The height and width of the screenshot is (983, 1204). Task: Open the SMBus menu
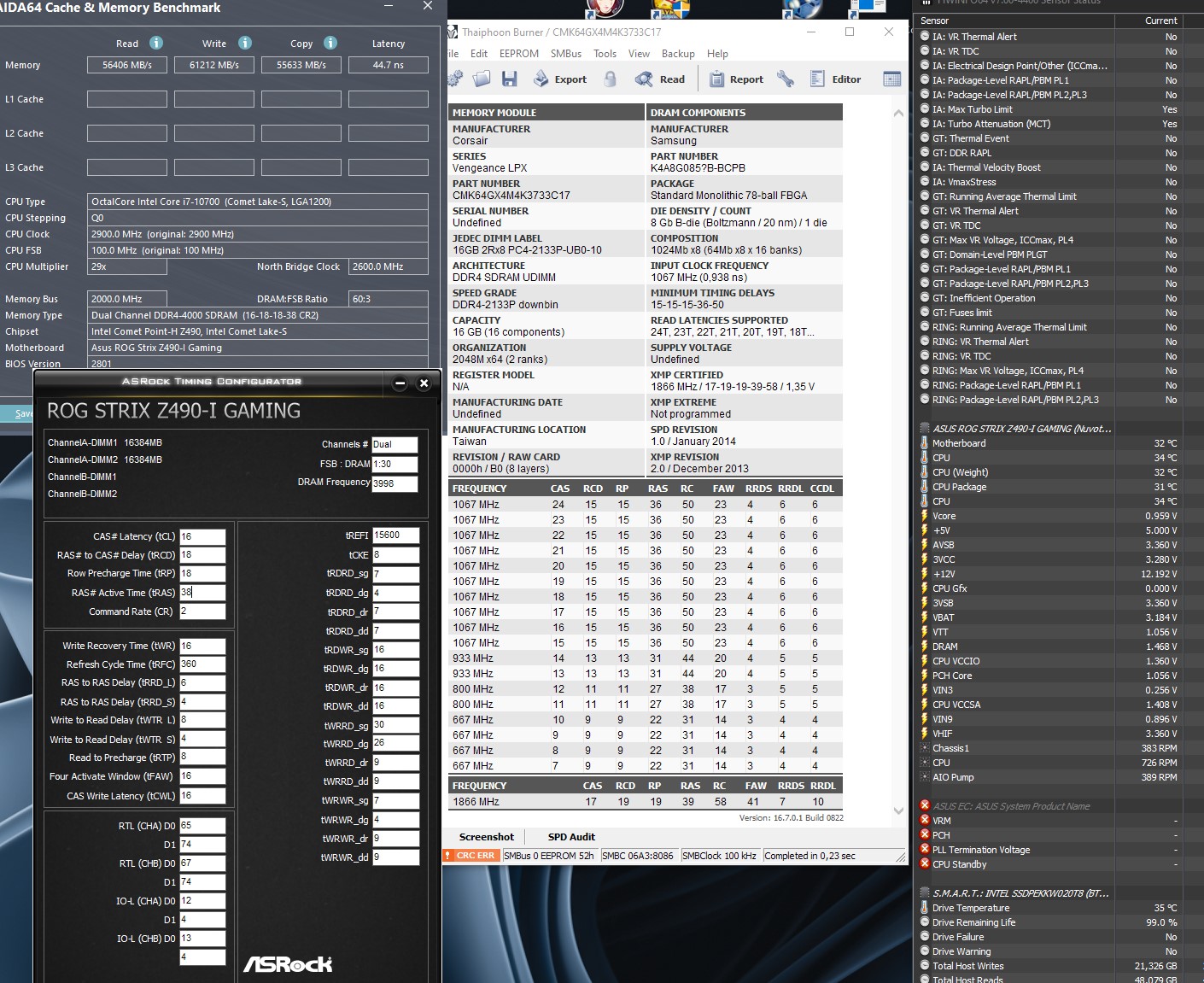[566, 54]
